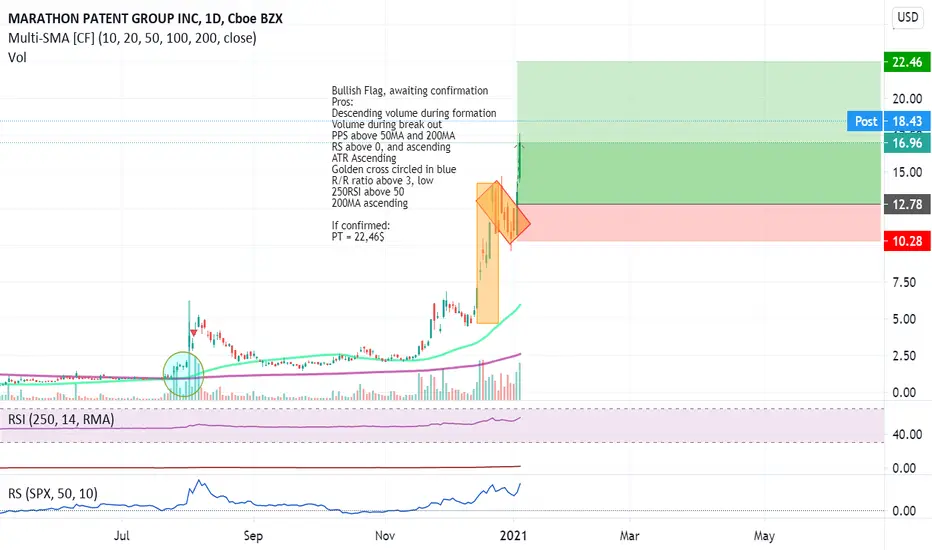Viewport: 932px width, 550px height.
Task: Click the 'Bullish Flag, awaiting confirmation' text note
Action: (x=410, y=91)
